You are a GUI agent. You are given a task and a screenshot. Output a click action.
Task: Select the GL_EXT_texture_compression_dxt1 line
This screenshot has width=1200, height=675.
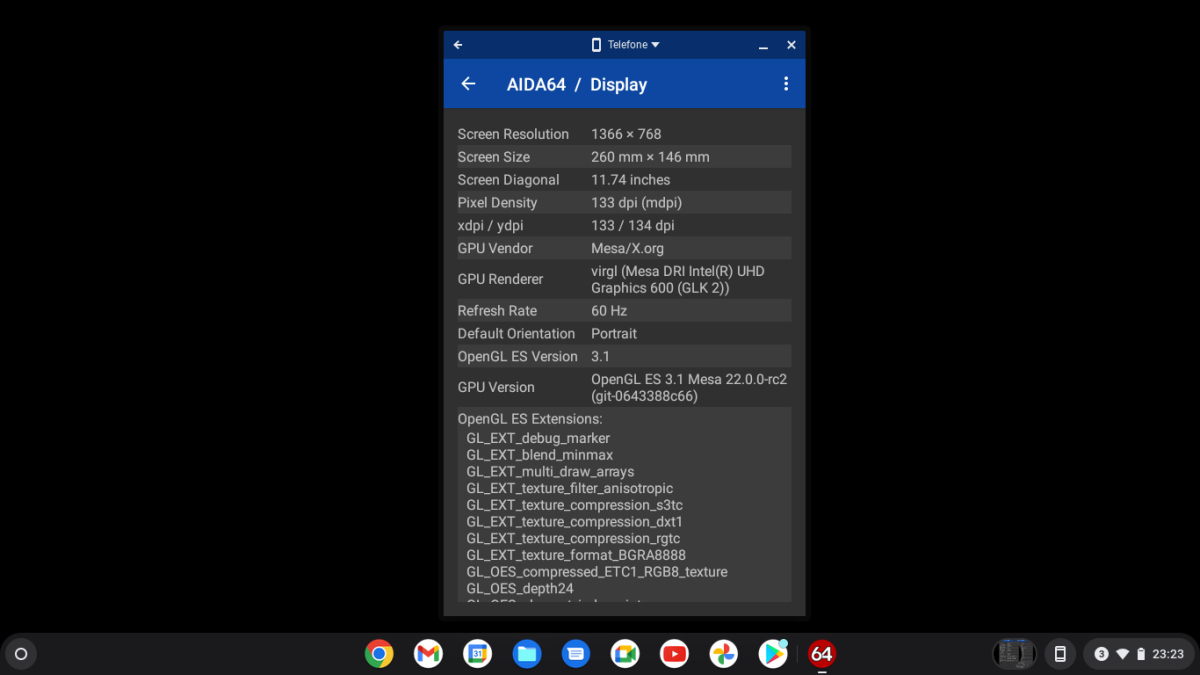[x=574, y=522]
